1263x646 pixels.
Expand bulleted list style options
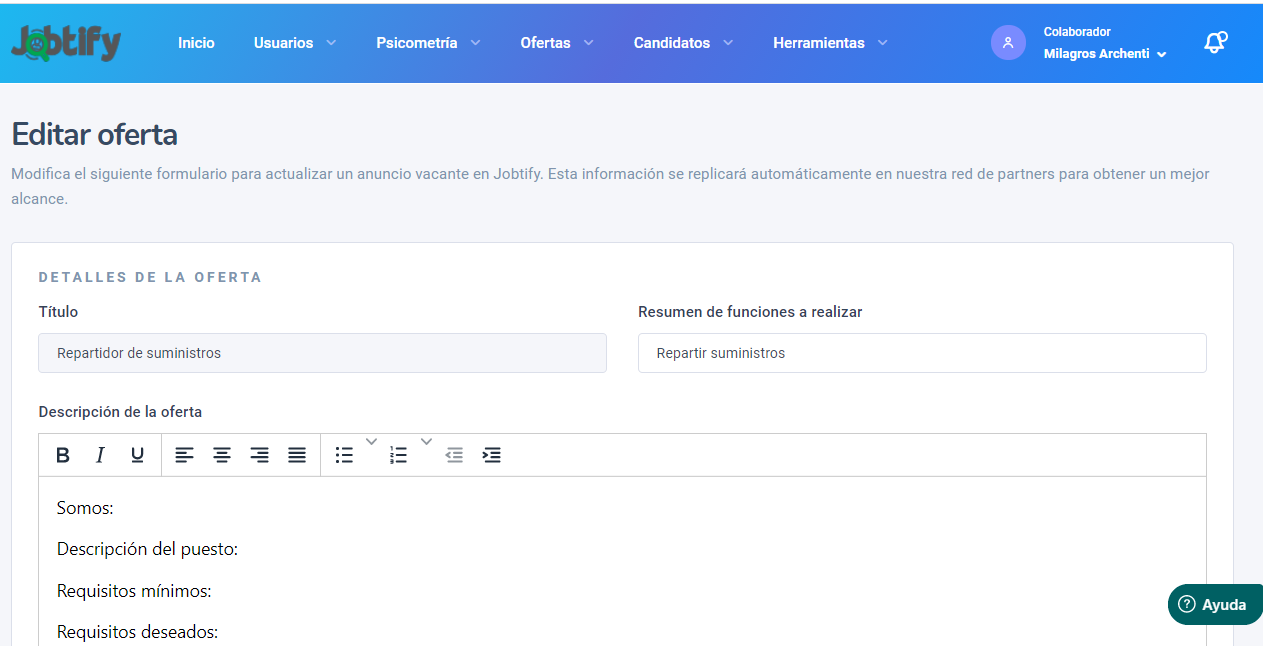click(371, 441)
